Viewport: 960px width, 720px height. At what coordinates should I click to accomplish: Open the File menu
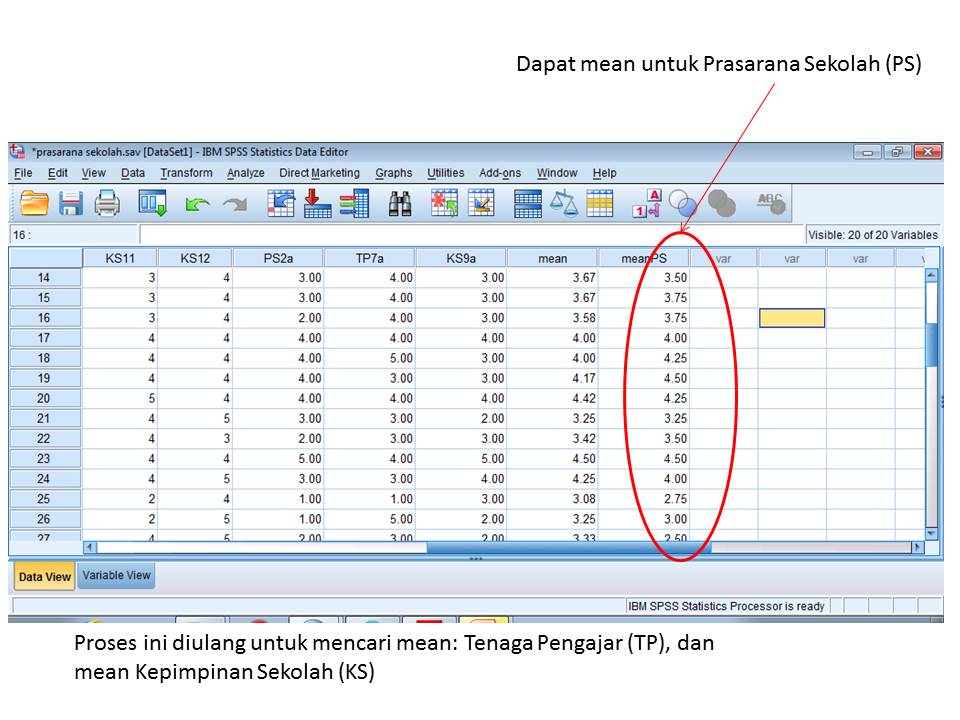[x=23, y=173]
